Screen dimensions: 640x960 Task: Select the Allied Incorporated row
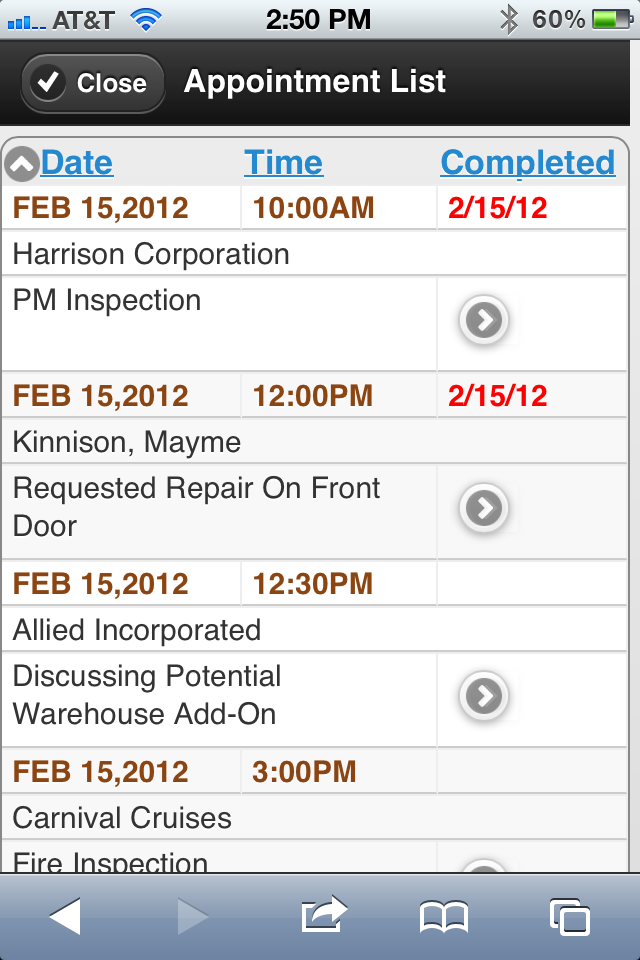(314, 629)
